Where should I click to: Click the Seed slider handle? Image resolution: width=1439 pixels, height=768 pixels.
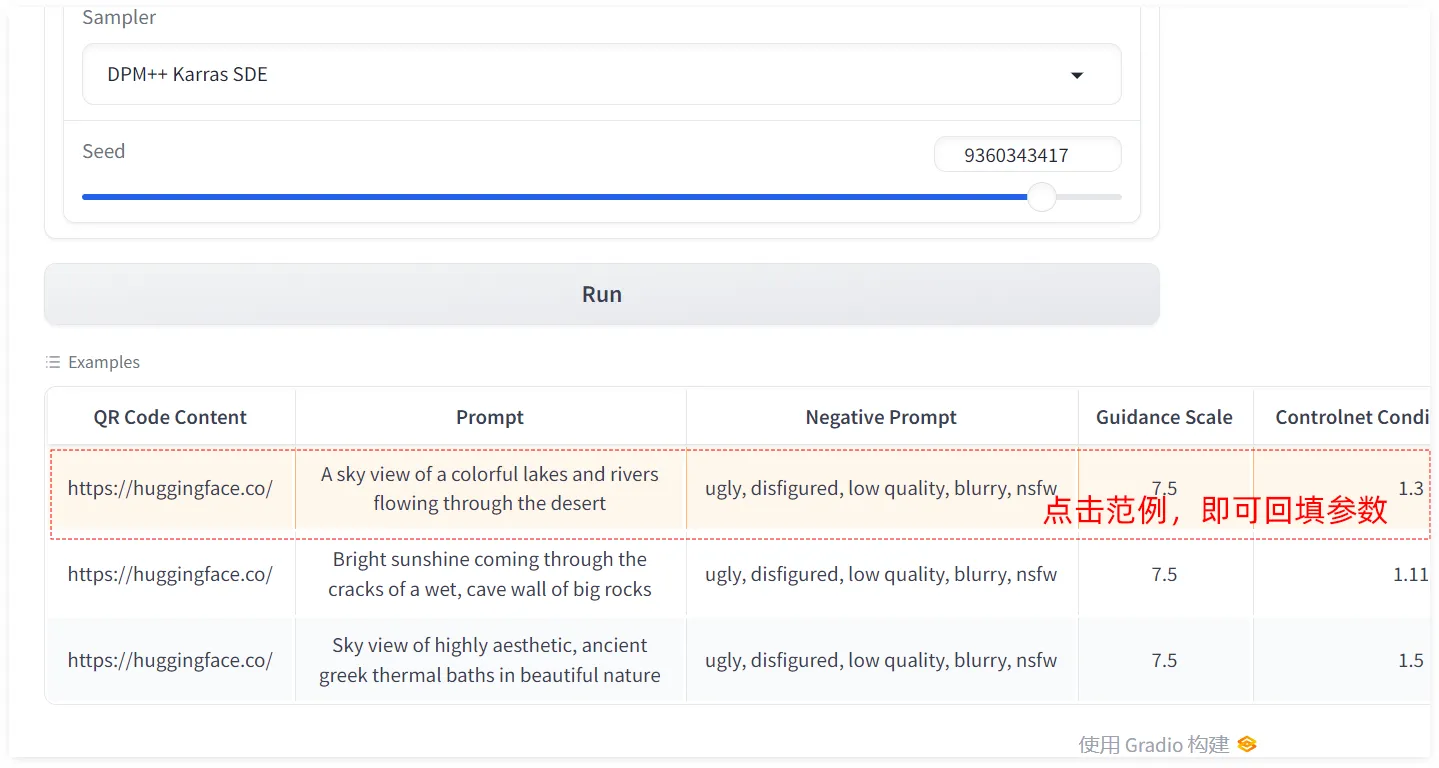point(1041,197)
